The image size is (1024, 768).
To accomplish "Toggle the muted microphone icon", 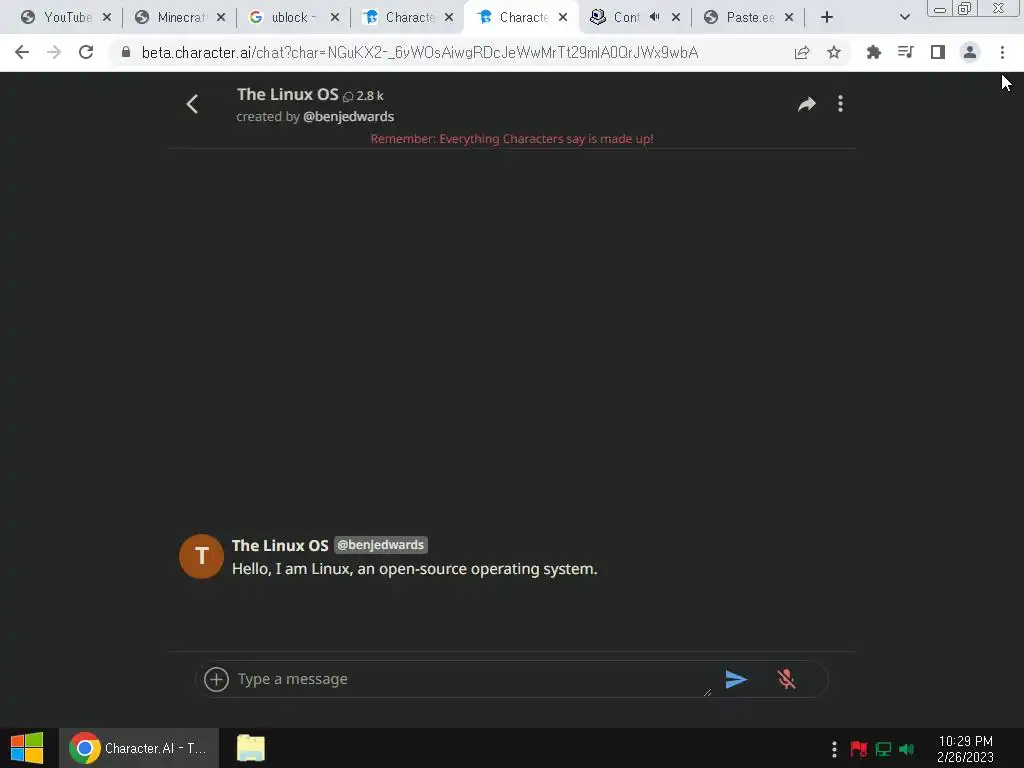I will 786,679.
